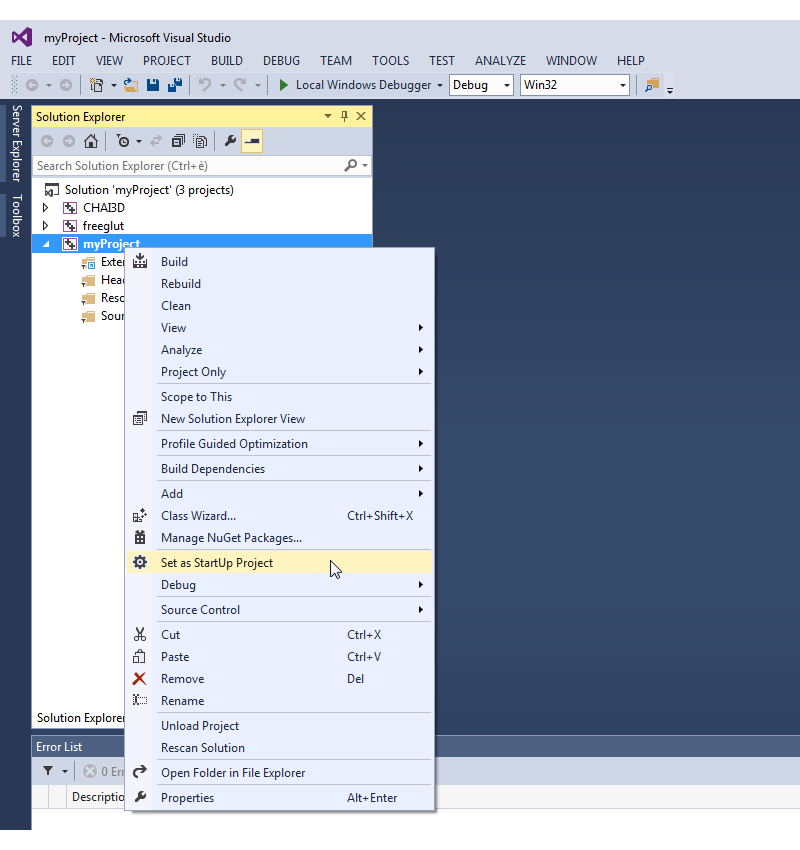Click the Solution Explorer Home icon

(x=91, y=141)
